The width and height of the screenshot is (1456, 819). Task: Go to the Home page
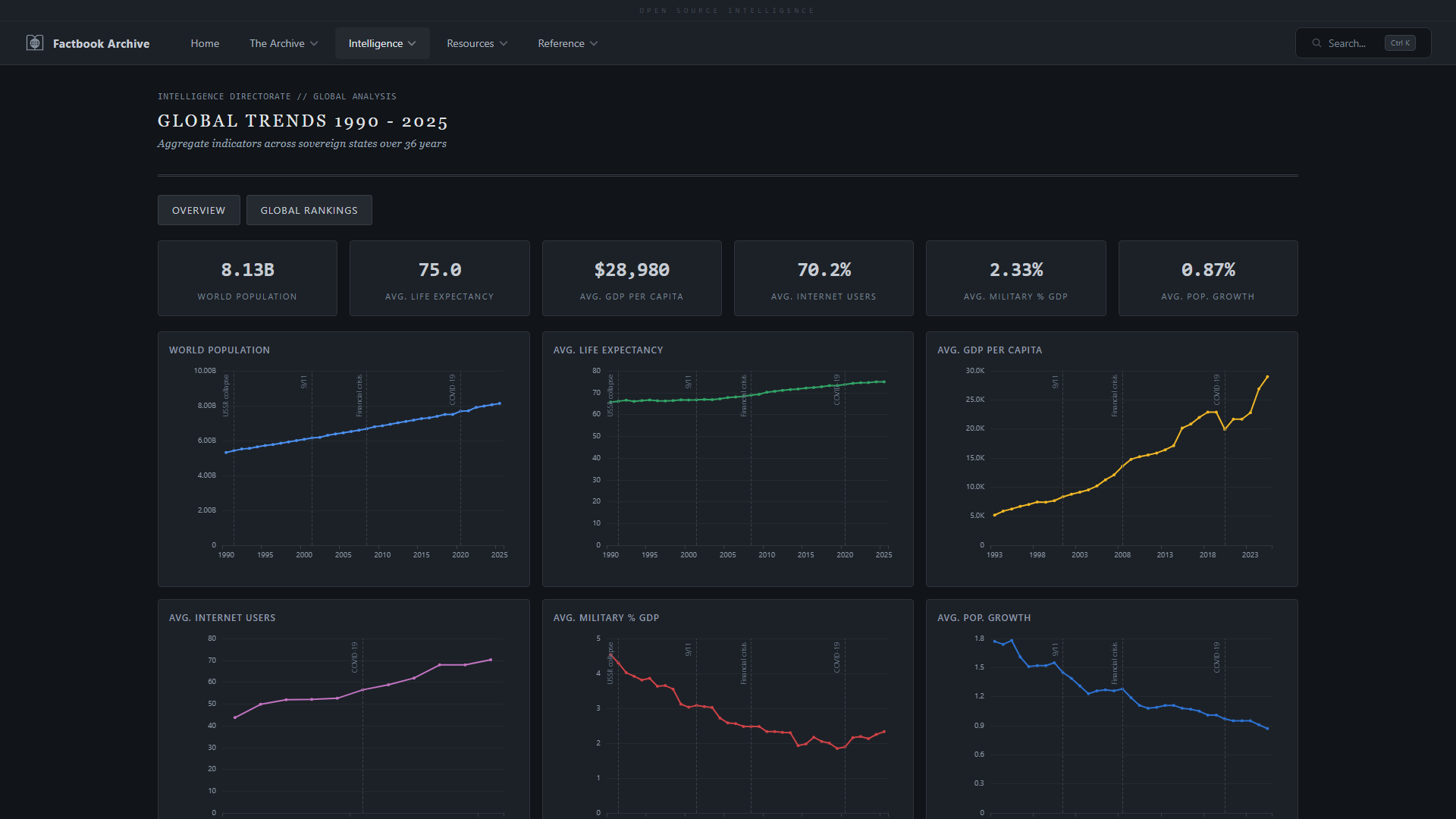tap(205, 43)
